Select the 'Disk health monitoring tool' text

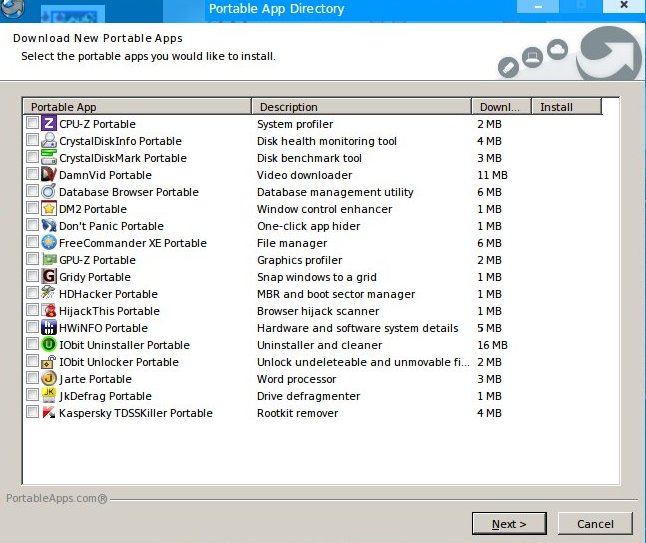[x=327, y=141]
